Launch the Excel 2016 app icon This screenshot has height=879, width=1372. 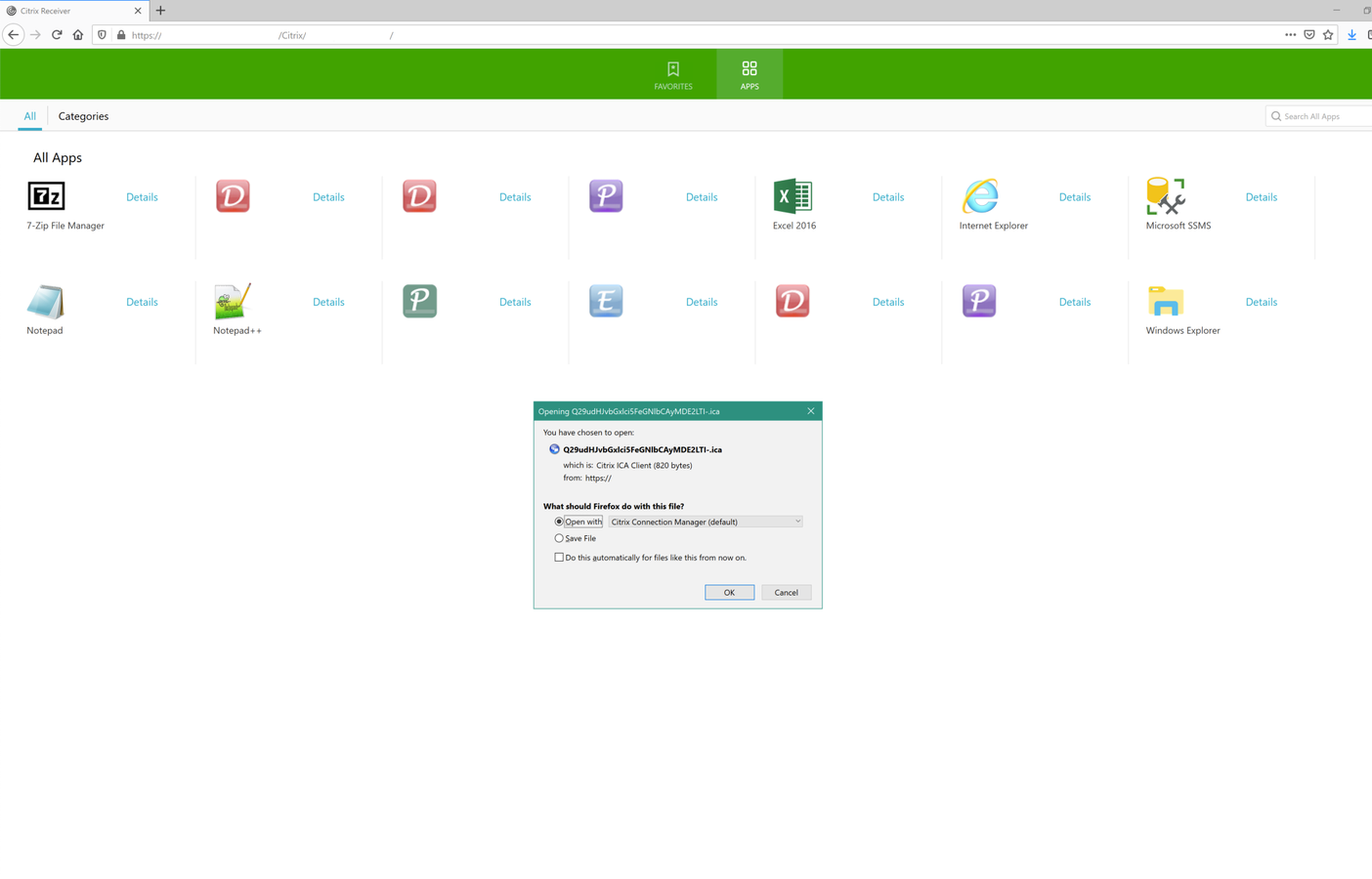pyautogui.click(x=793, y=196)
